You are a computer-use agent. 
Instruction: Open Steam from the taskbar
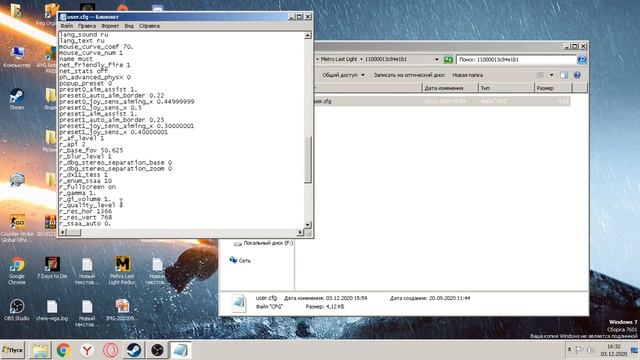(133, 350)
